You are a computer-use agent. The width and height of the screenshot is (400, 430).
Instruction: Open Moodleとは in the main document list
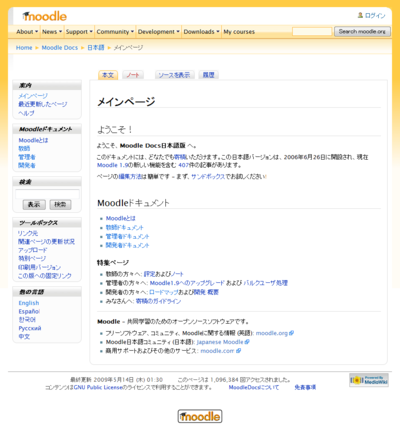pyautogui.click(x=121, y=218)
